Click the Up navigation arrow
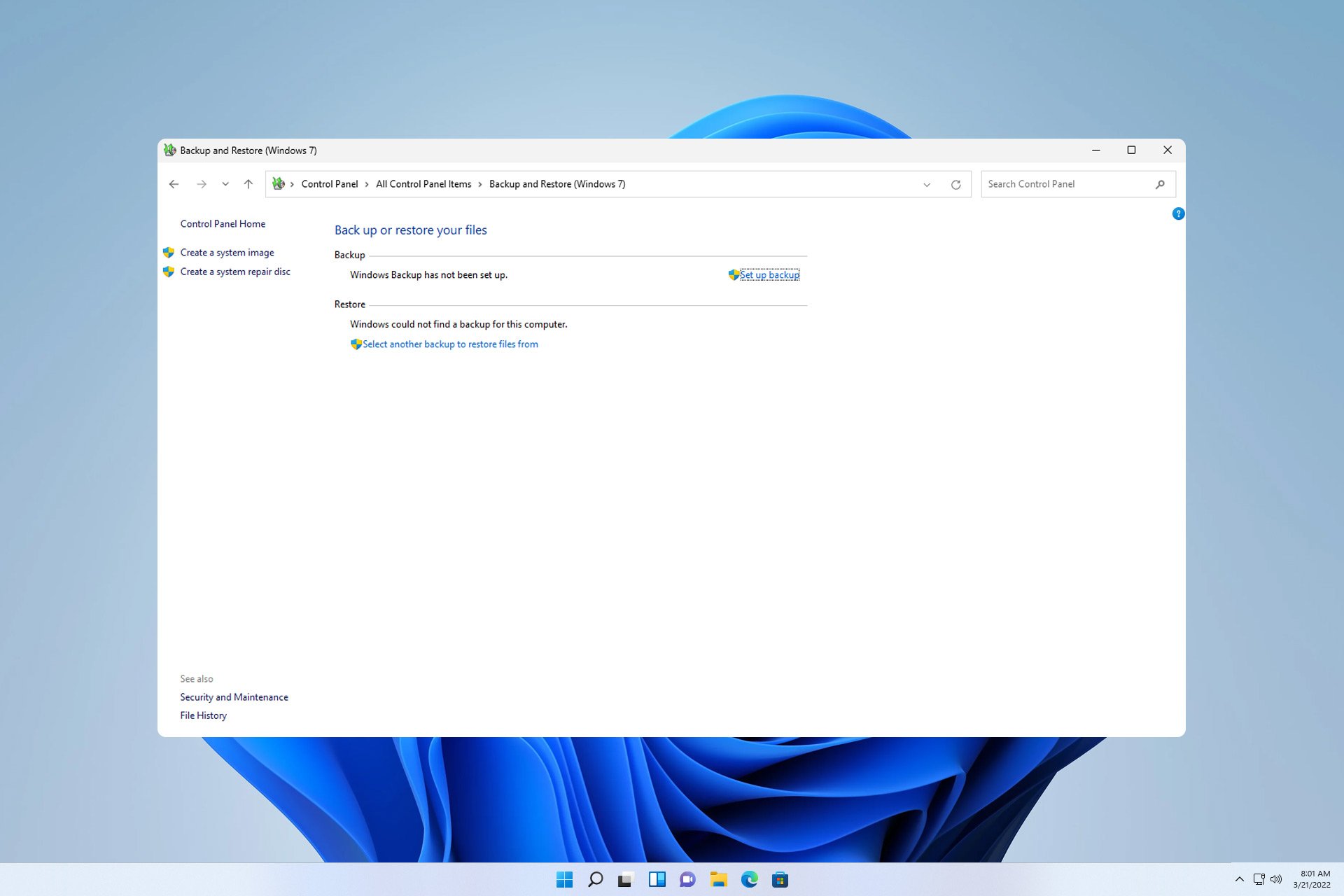The width and height of the screenshot is (1344, 896). click(248, 183)
